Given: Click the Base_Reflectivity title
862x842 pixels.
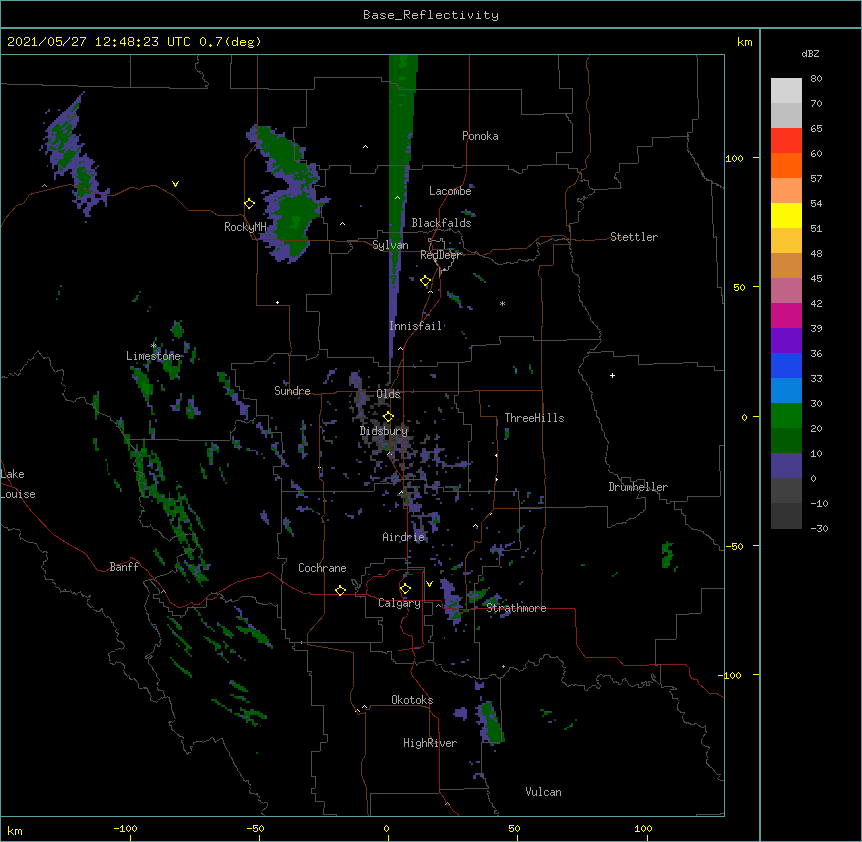Looking at the screenshot, I should [x=431, y=15].
